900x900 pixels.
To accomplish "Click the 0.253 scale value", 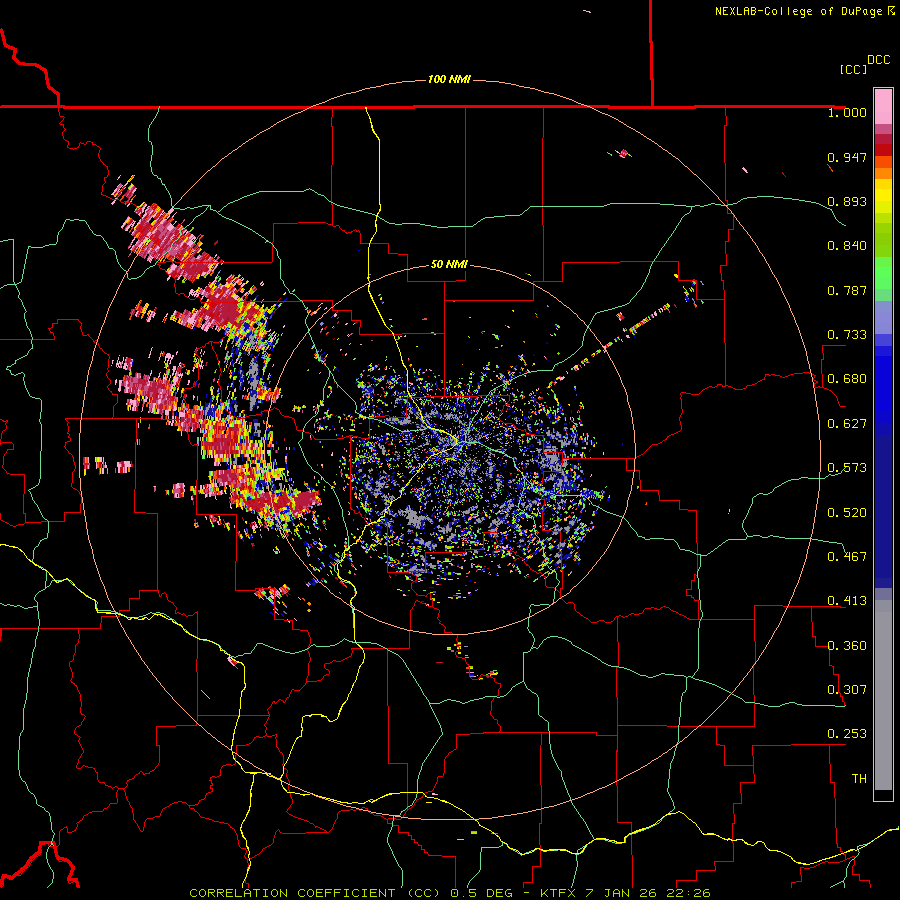I will (x=847, y=734).
